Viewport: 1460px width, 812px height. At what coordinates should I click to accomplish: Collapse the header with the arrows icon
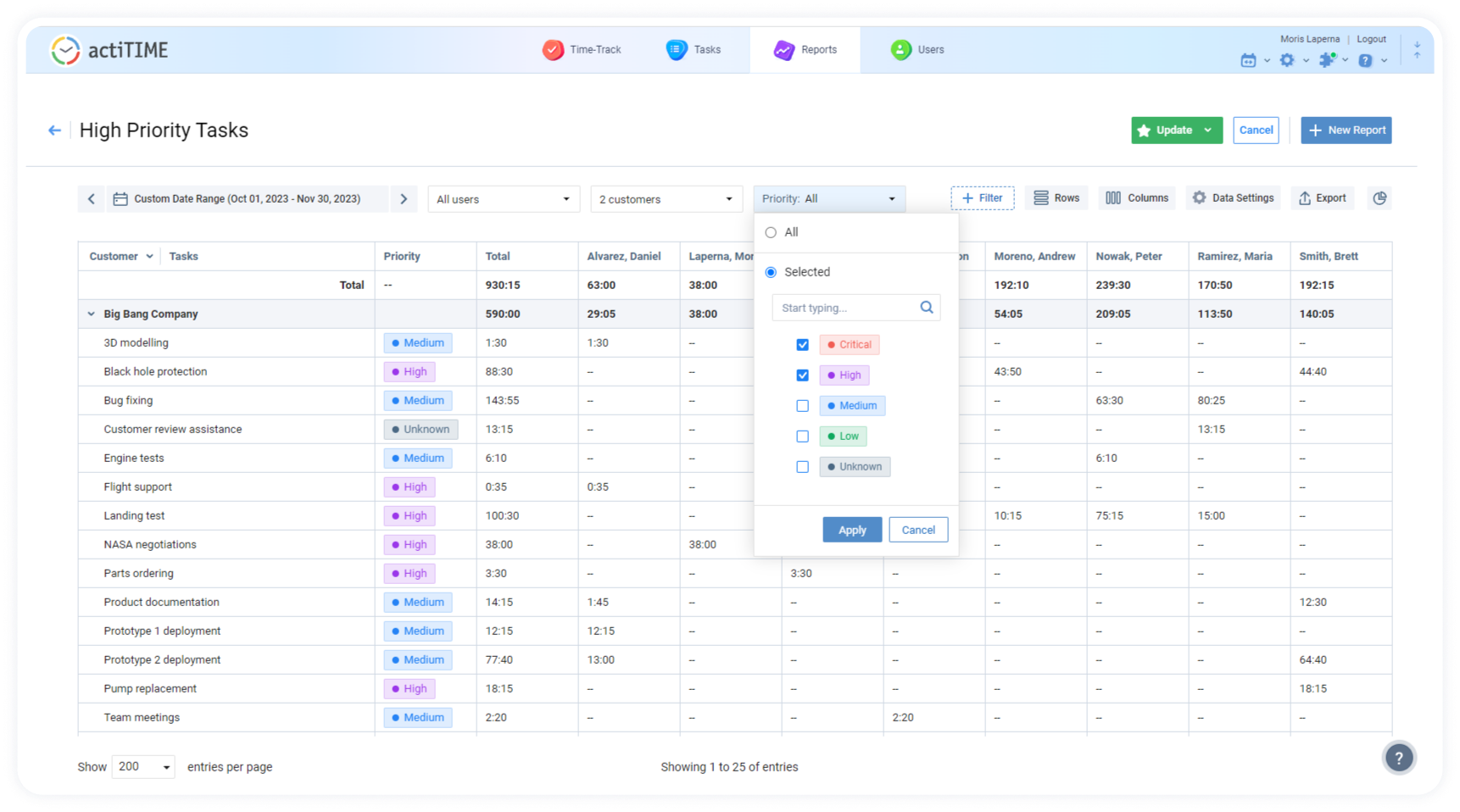point(1417,50)
